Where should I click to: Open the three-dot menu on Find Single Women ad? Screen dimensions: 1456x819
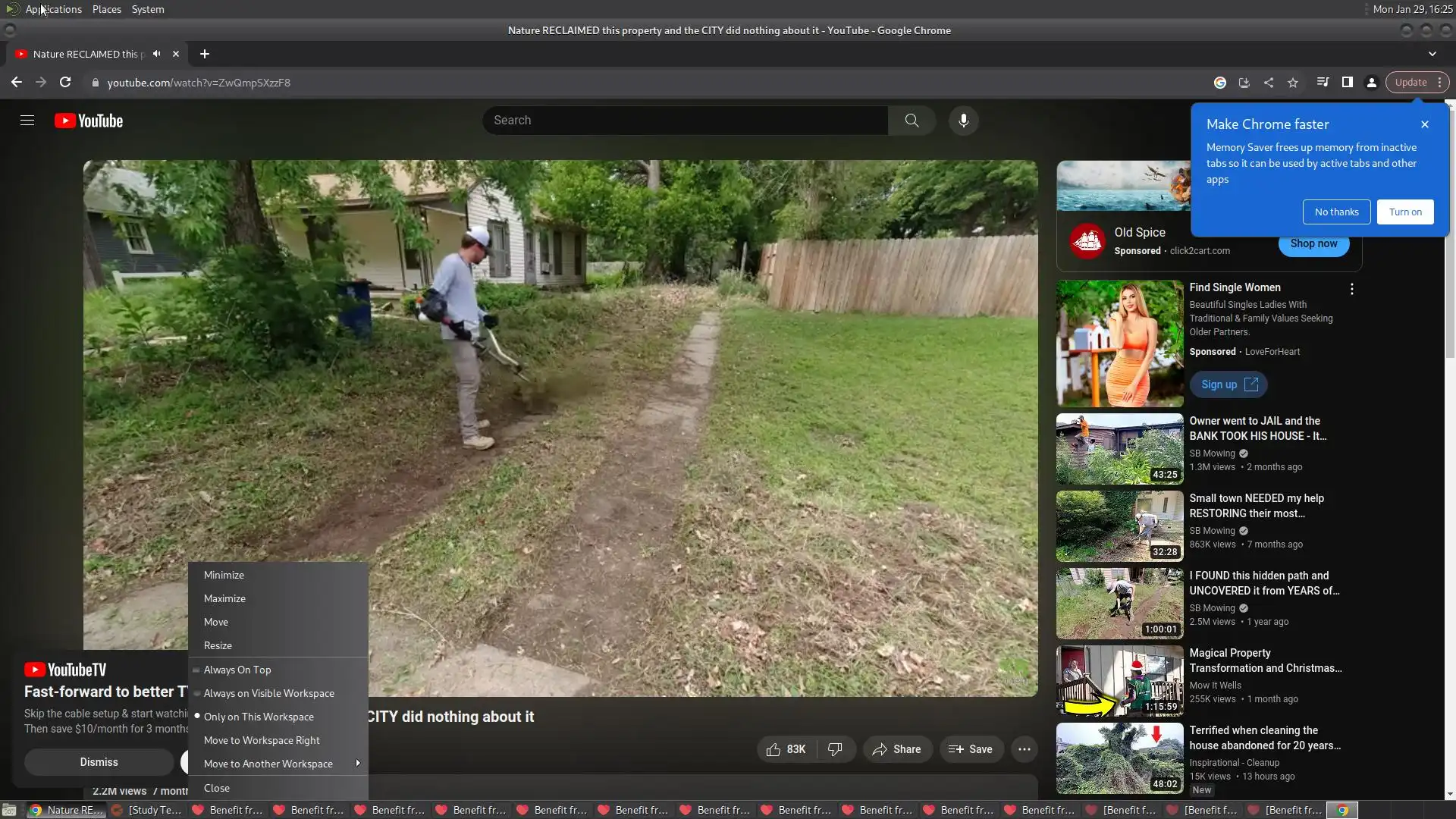(1351, 289)
